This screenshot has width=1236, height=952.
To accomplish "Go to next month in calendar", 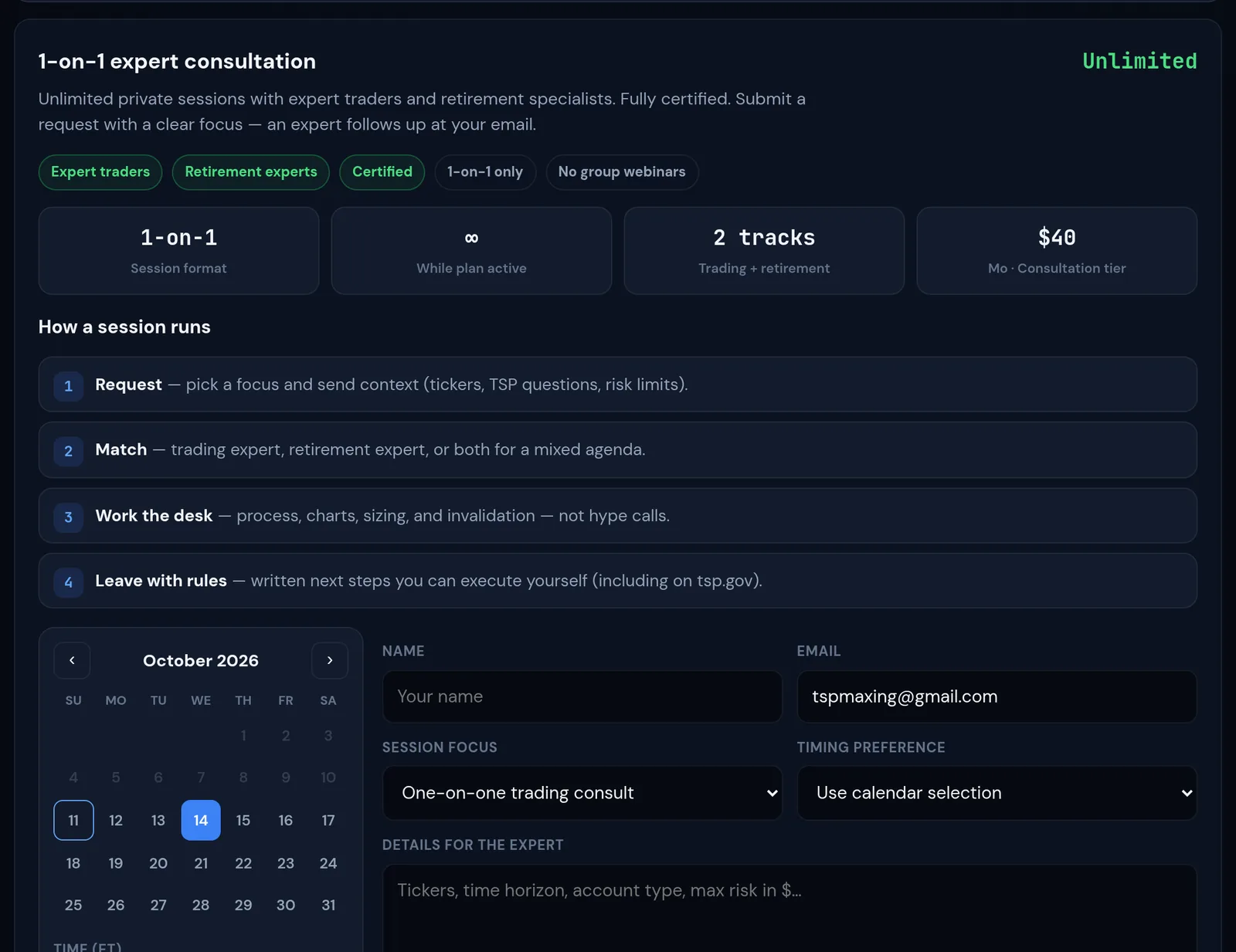I will pos(330,660).
